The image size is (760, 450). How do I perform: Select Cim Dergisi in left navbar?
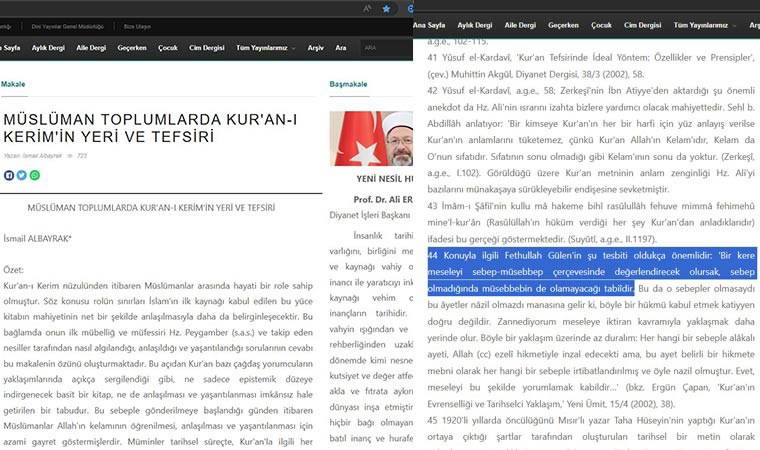click(207, 47)
